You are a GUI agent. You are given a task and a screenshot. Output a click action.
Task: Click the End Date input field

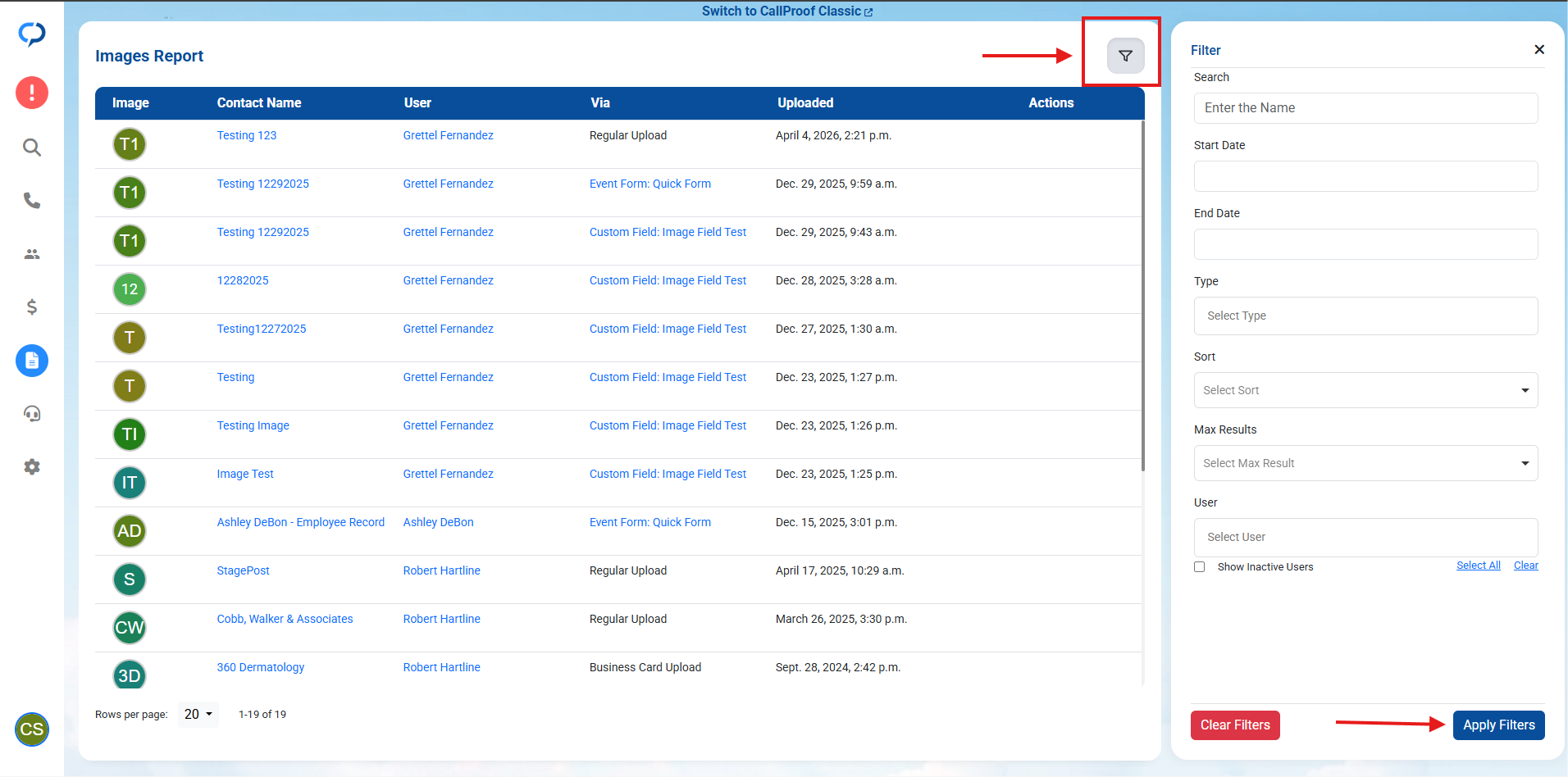(x=1365, y=244)
